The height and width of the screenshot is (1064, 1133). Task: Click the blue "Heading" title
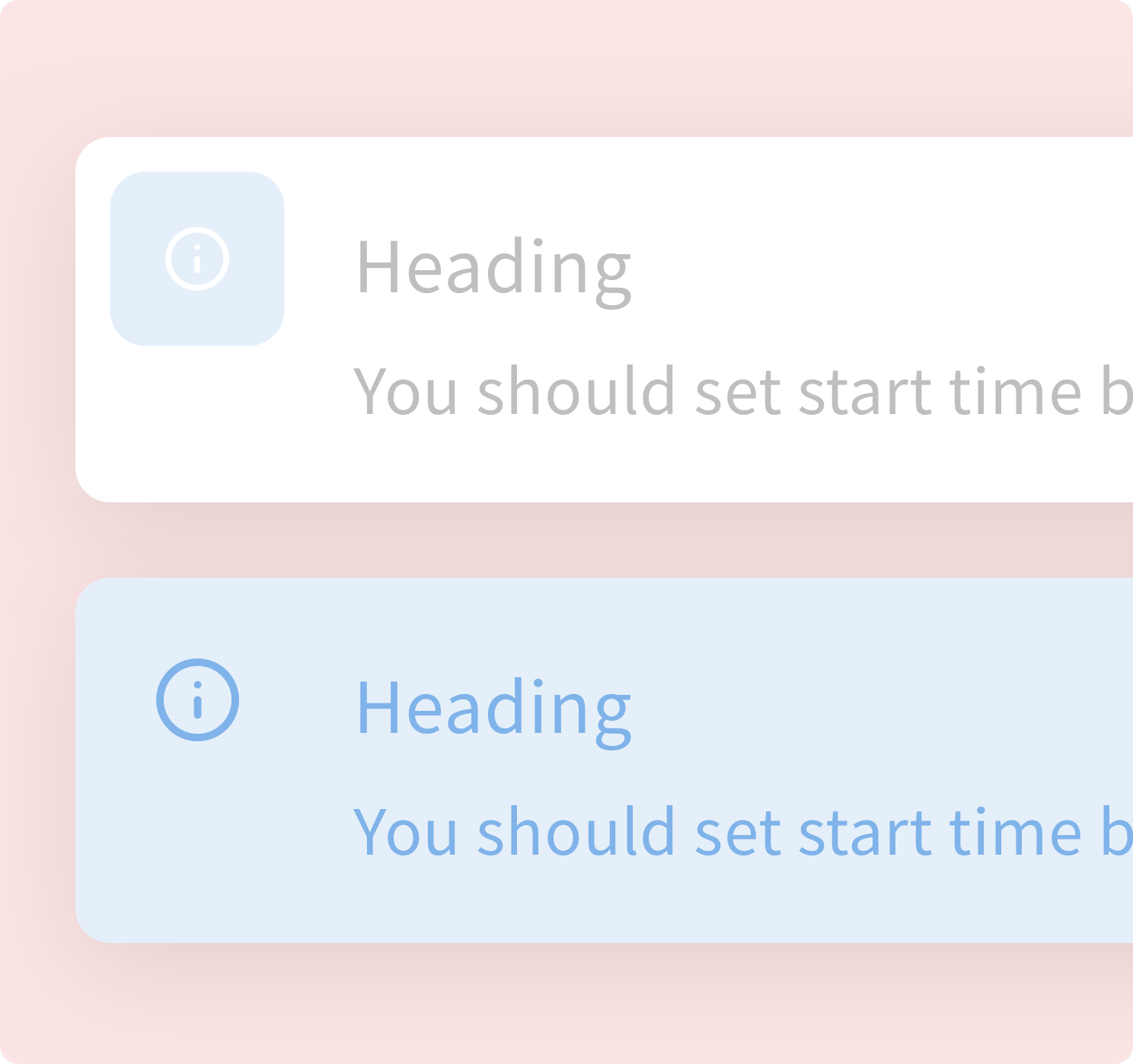click(x=493, y=709)
